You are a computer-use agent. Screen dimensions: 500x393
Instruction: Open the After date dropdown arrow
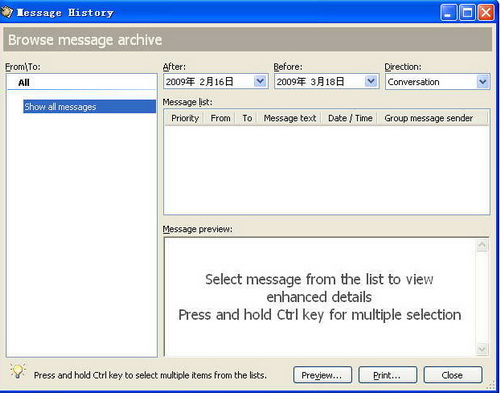260,81
